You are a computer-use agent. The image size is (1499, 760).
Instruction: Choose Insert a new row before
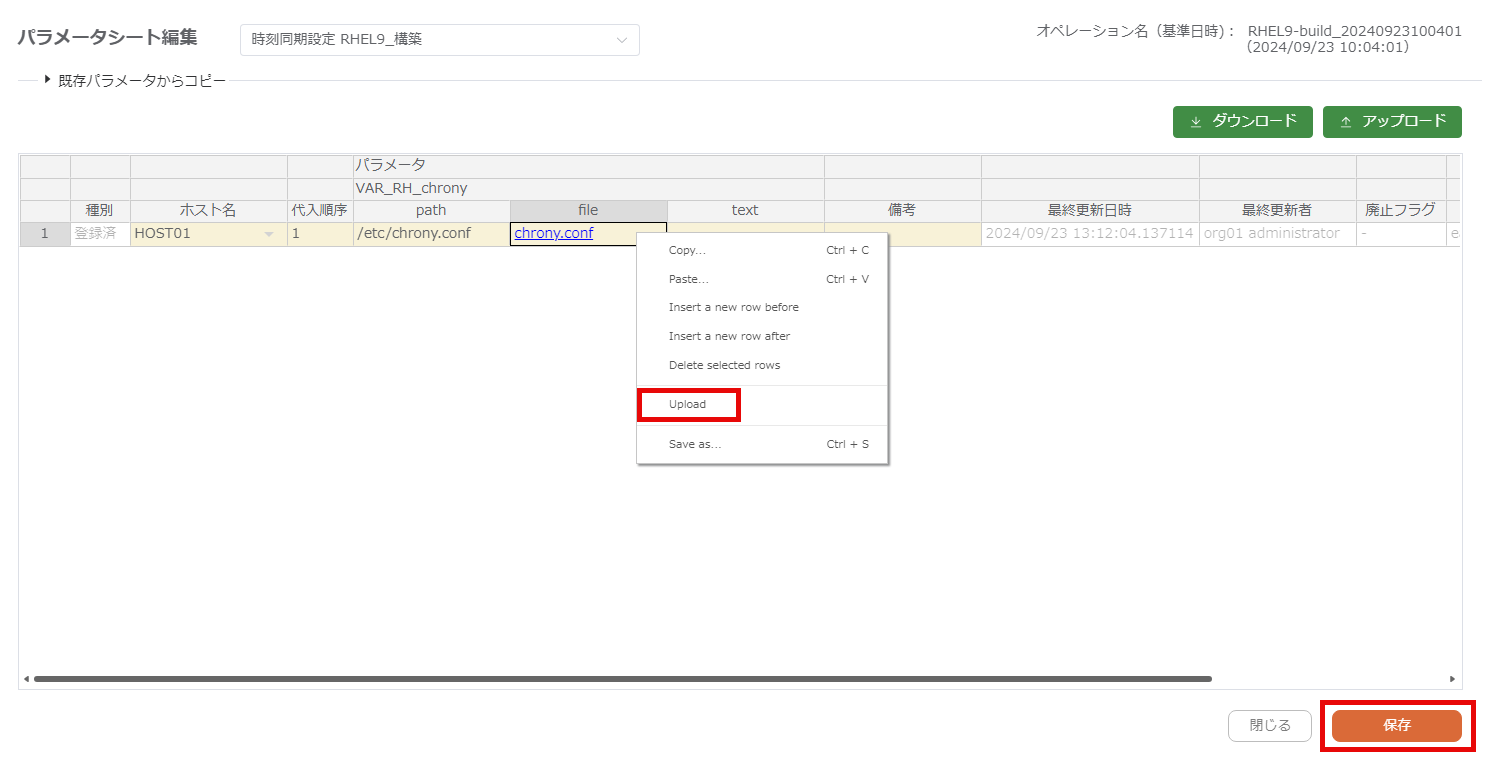point(733,307)
